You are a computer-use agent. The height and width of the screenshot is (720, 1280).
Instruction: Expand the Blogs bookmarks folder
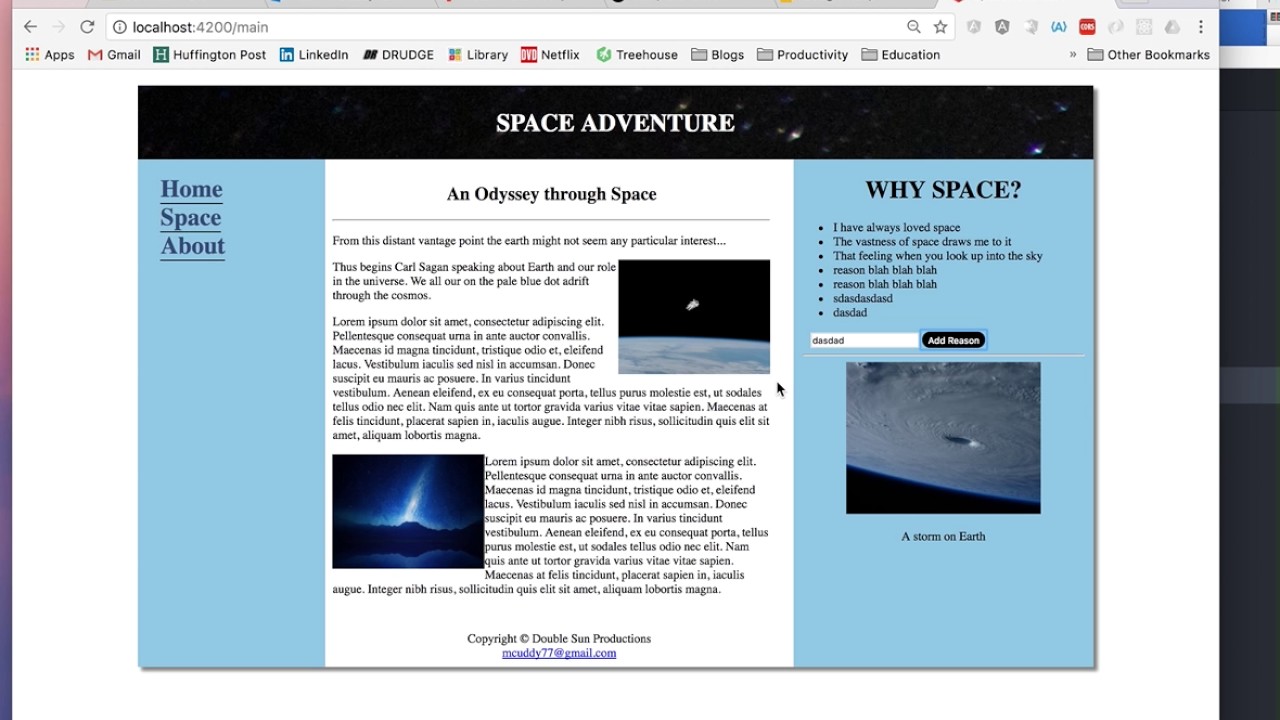click(717, 55)
